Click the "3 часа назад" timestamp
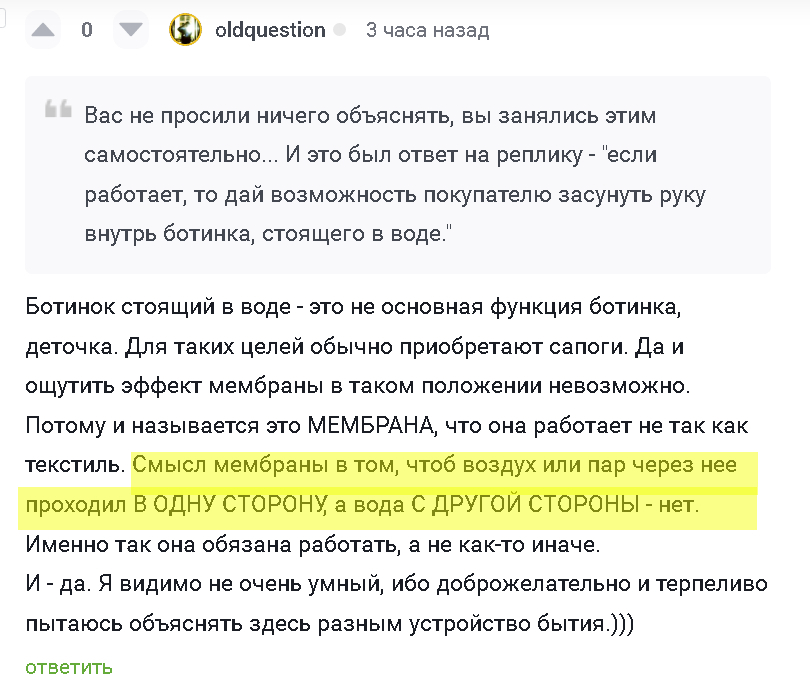This screenshot has height=700, width=810. pyautogui.click(x=427, y=31)
